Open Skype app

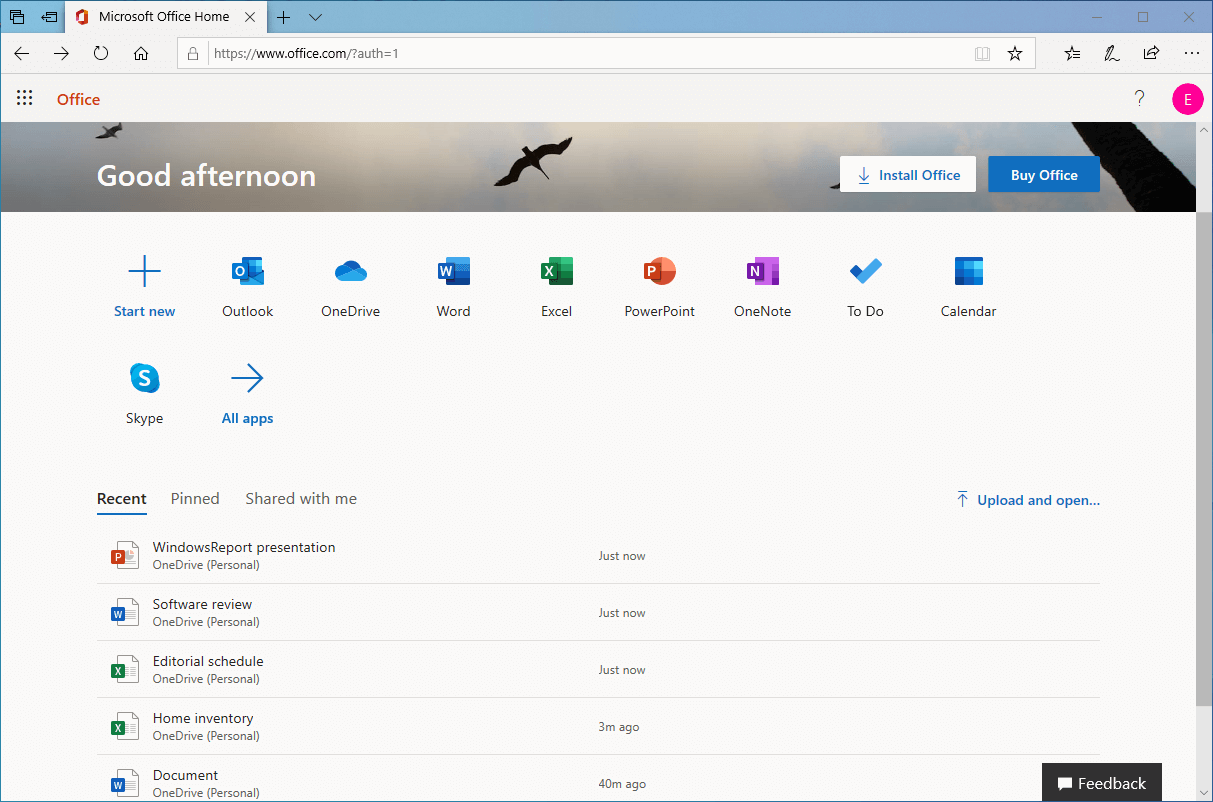[144, 393]
